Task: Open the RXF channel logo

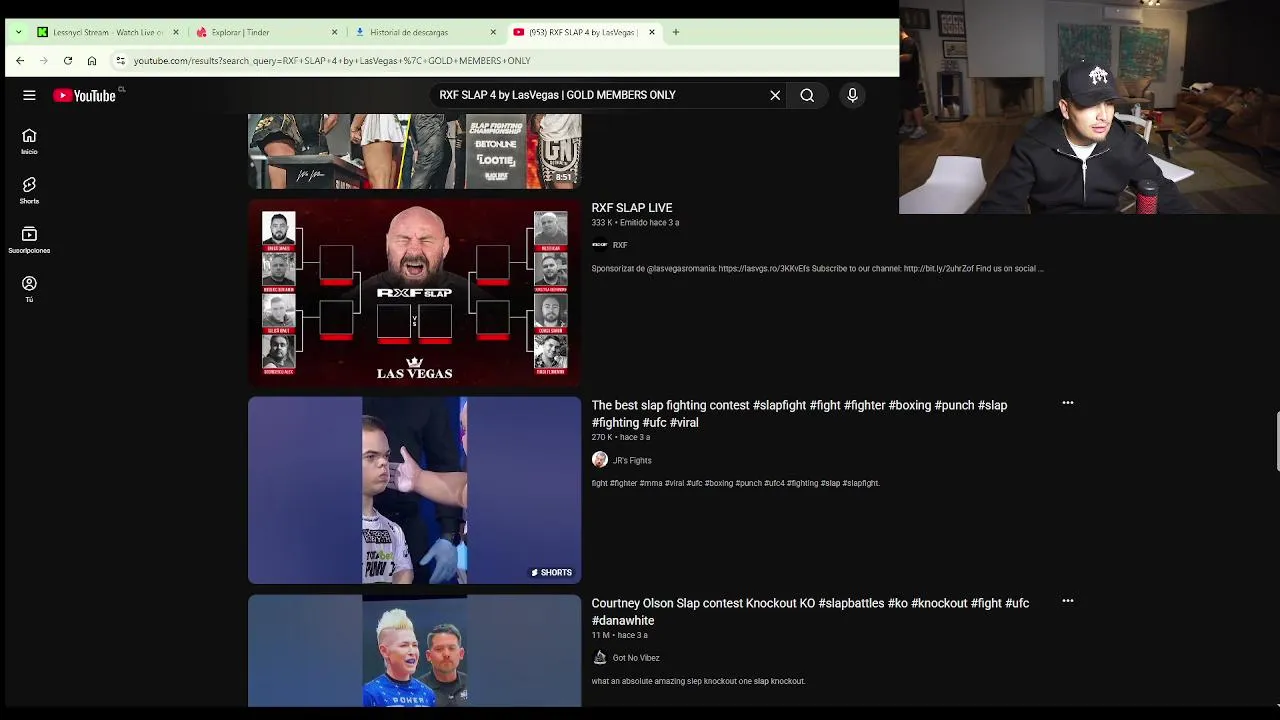Action: coord(600,245)
